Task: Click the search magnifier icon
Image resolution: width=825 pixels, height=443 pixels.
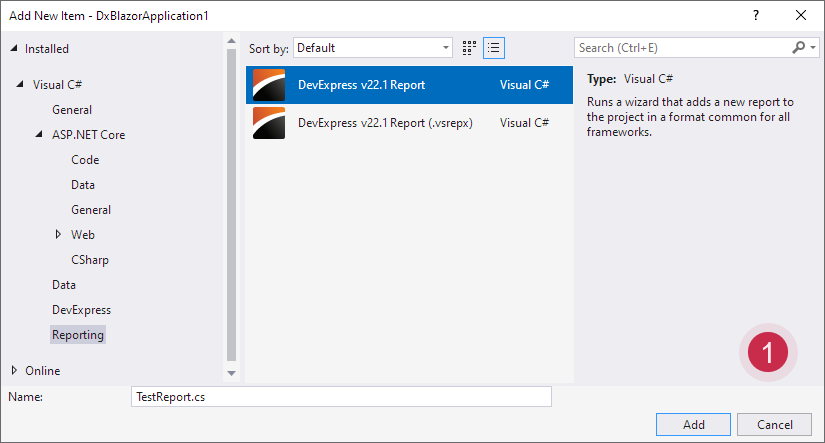Action: pos(798,48)
